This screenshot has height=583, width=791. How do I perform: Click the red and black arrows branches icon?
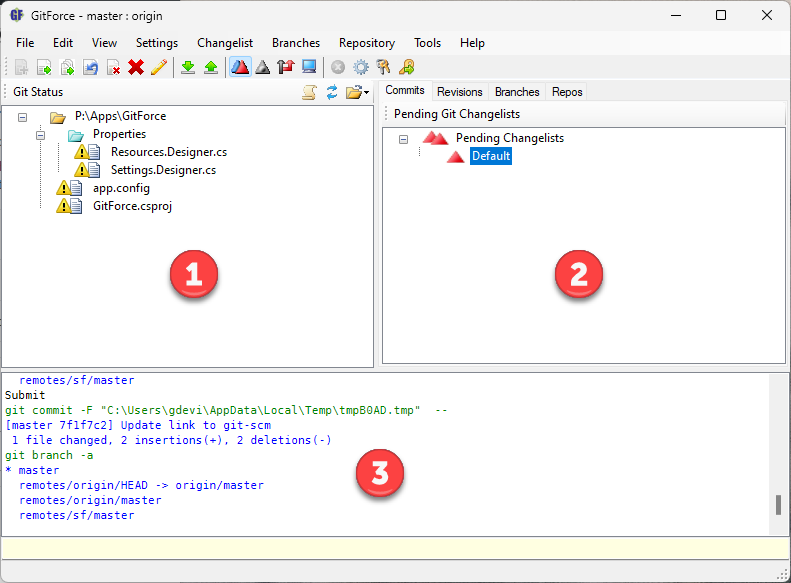(x=286, y=67)
